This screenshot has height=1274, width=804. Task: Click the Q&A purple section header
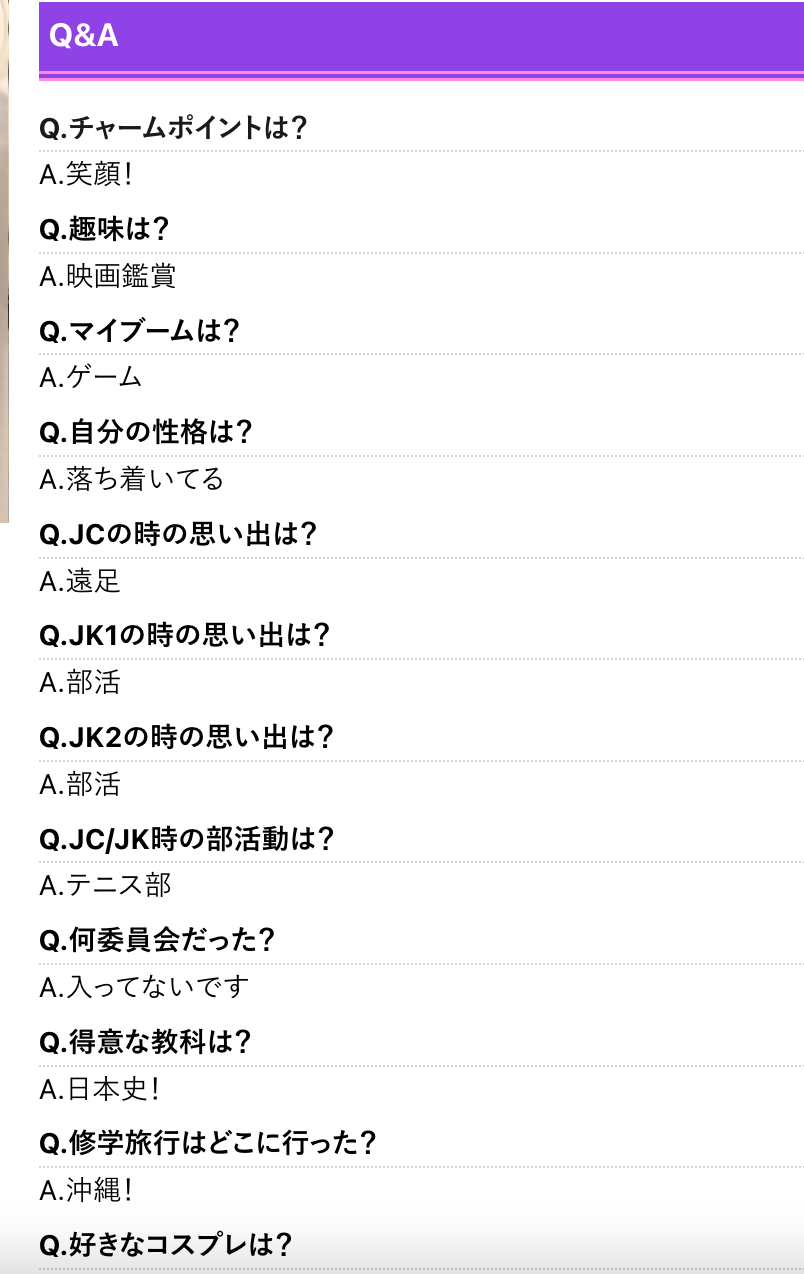click(421, 38)
